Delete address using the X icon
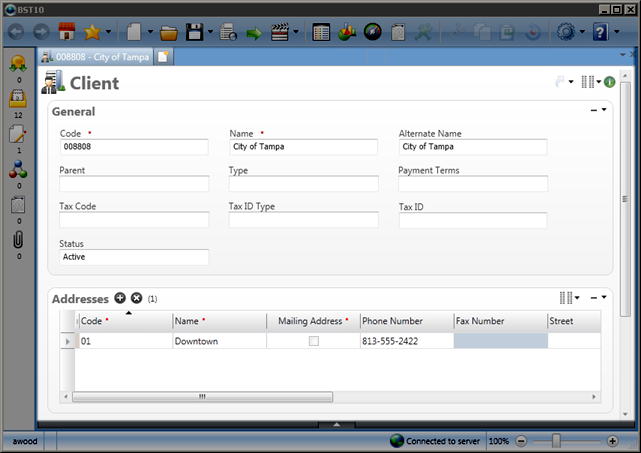Screen dimensions: 641x453 point(137,298)
